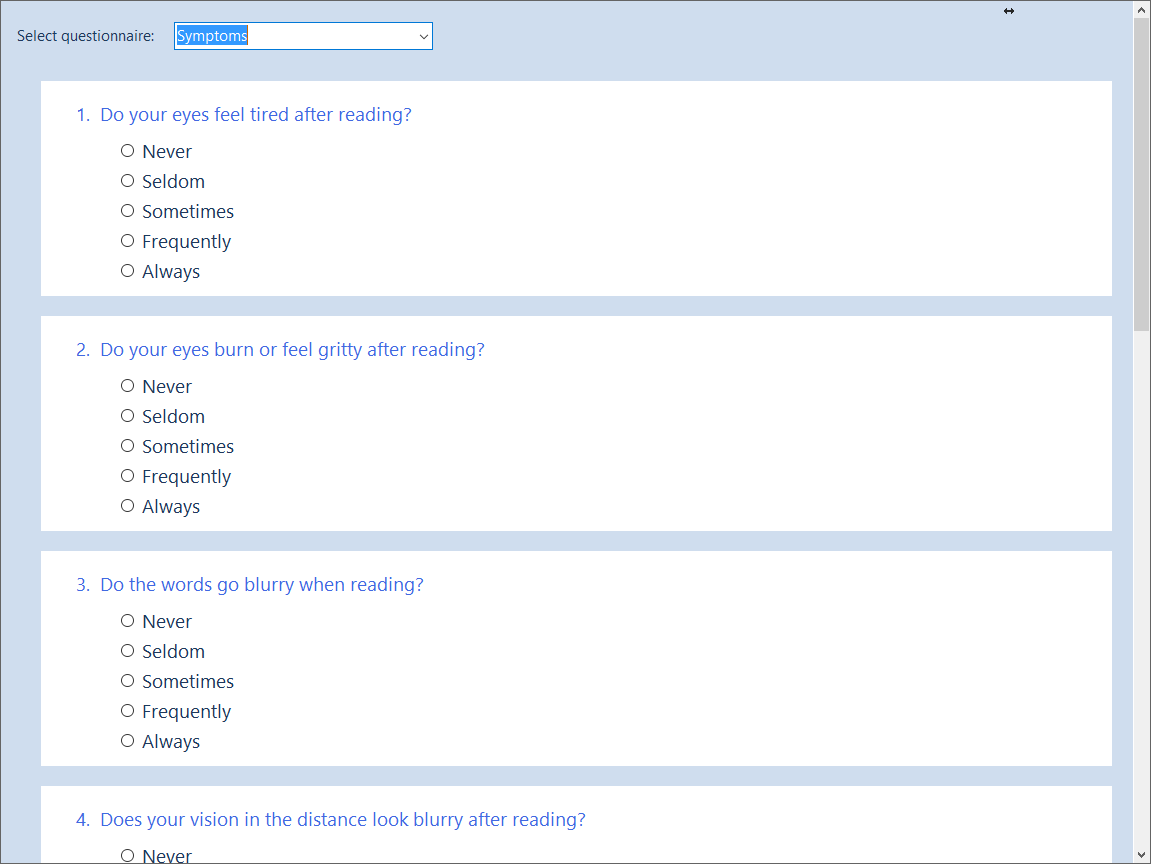This screenshot has width=1151, height=864.
Task: Click the scroll up arrow on scrollbar
Action: (1141, 9)
